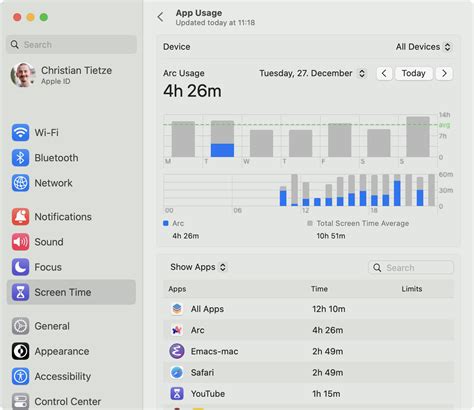Viewport: 474px width, 410px height.
Task: Open the Notifications bell icon
Action: (20, 217)
